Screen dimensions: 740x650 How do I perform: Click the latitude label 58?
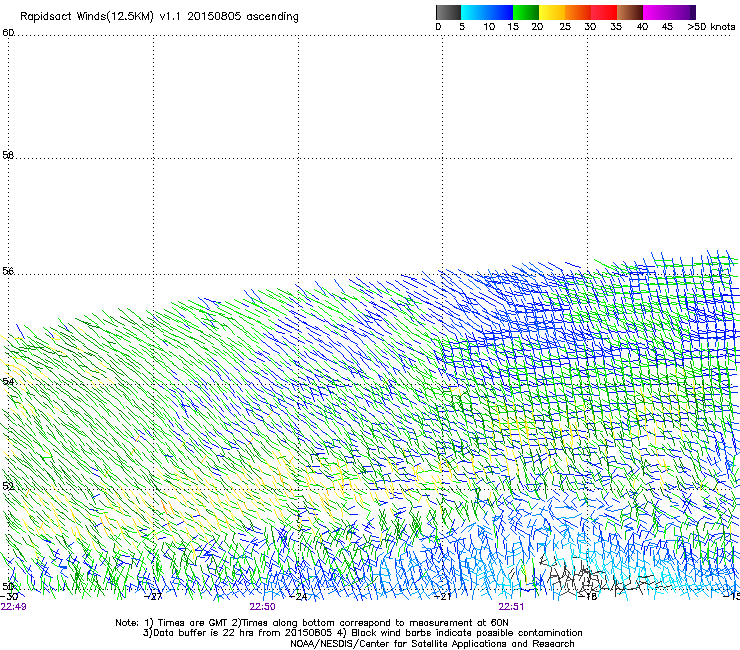(8, 155)
